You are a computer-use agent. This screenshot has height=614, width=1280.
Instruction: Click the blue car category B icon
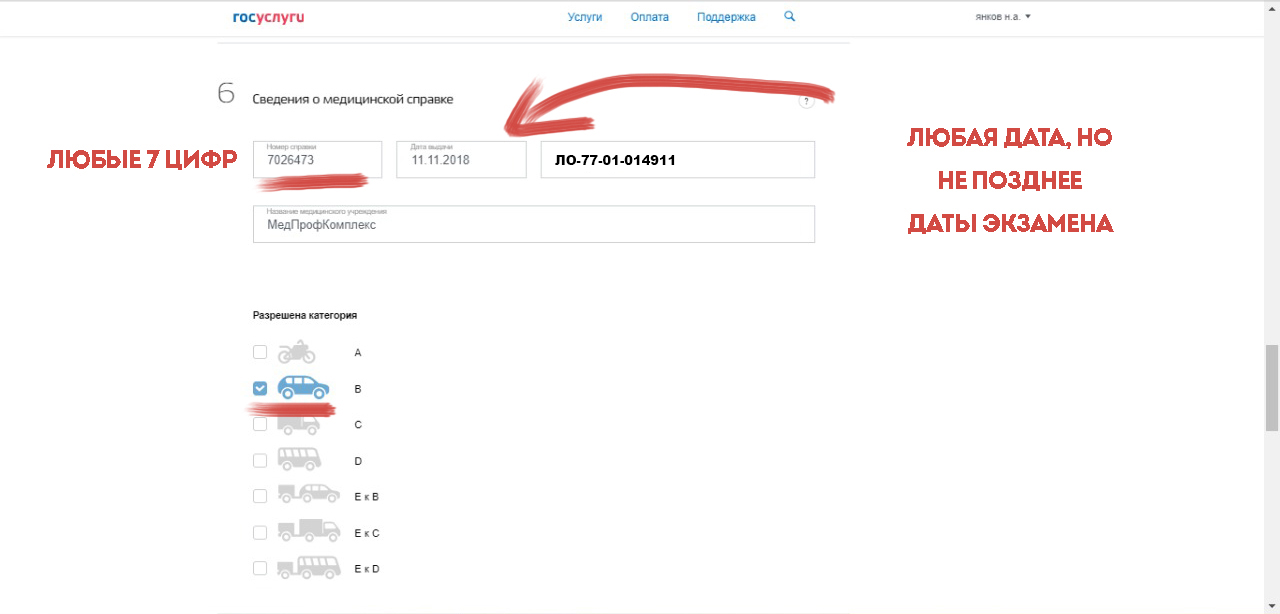(x=303, y=388)
